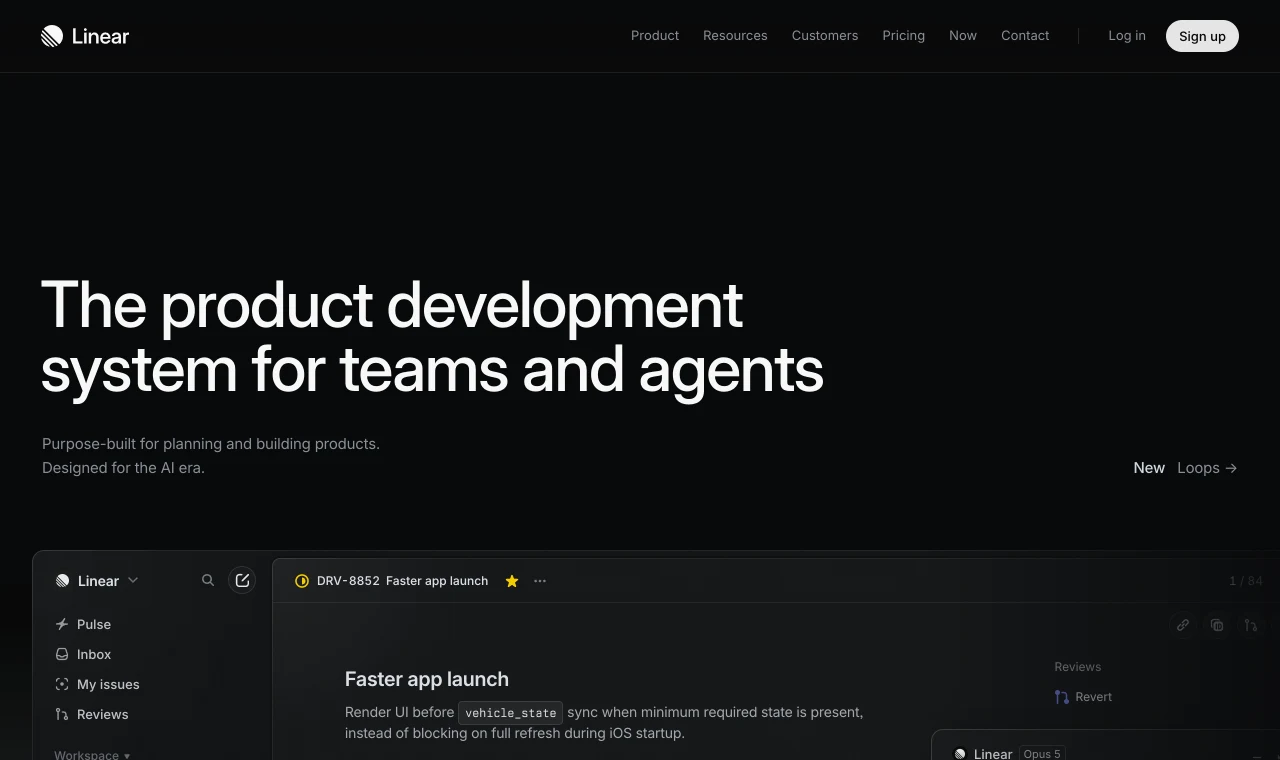Click the compose new issue icon

click(x=242, y=580)
